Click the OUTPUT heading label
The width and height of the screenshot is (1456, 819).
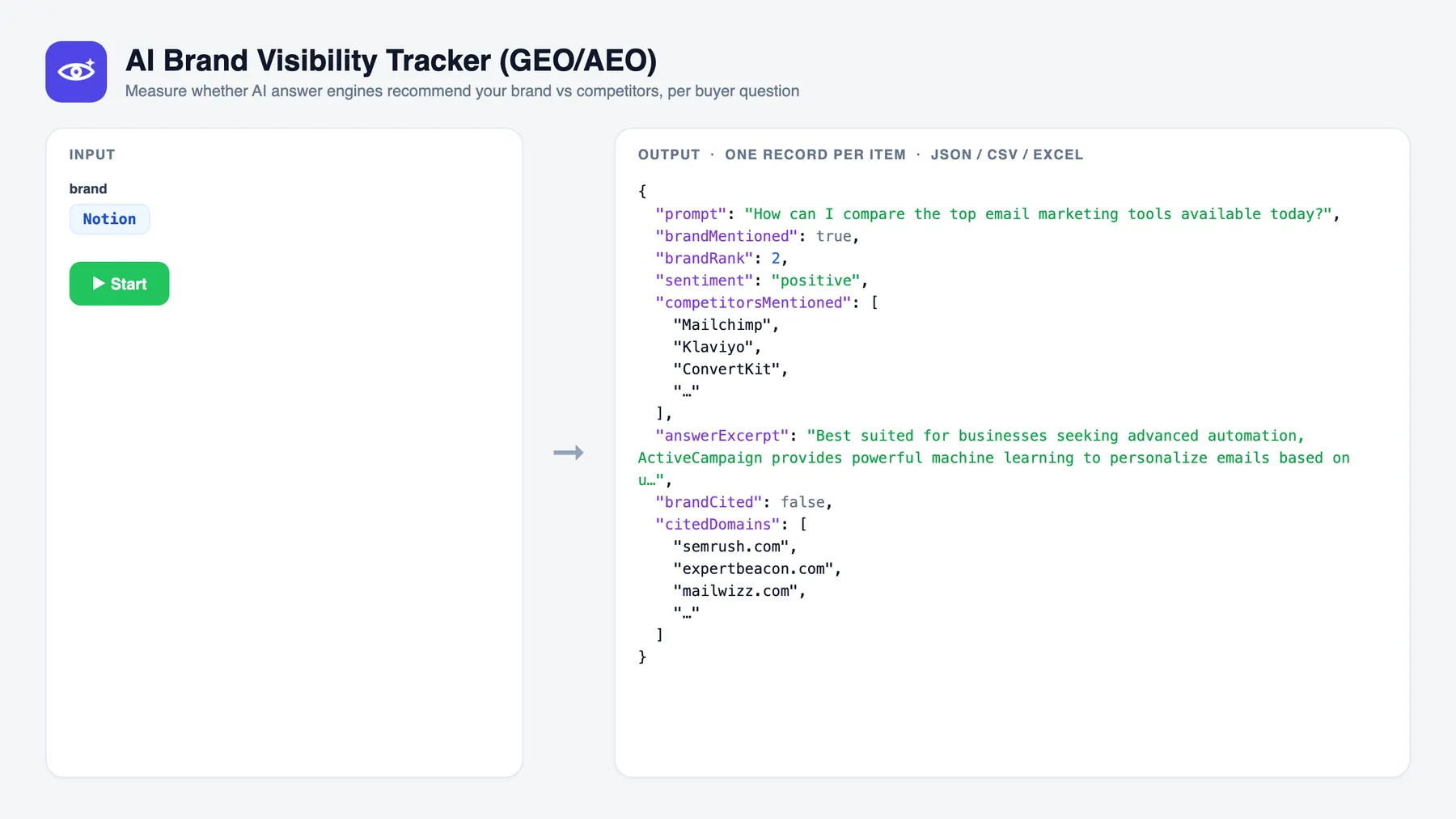(x=669, y=154)
